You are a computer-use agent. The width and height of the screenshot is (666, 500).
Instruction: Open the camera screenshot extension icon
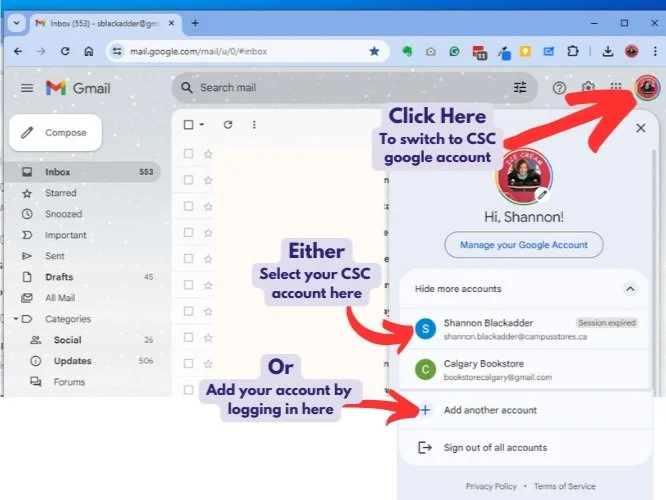pyautogui.click(x=431, y=51)
